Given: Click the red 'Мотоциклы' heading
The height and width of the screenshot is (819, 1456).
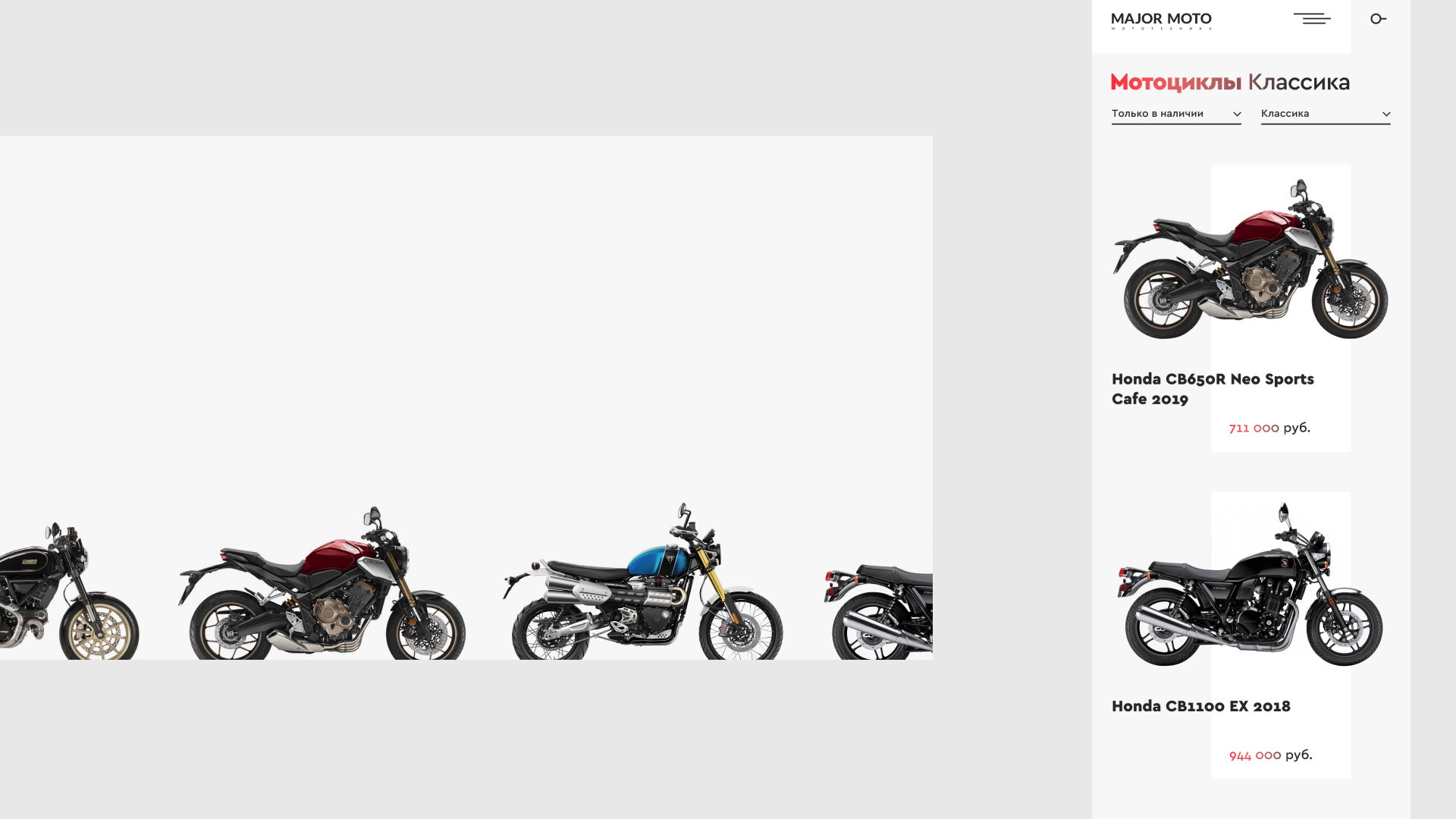Looking at the screenshot, I should (x=1176, y=83).
